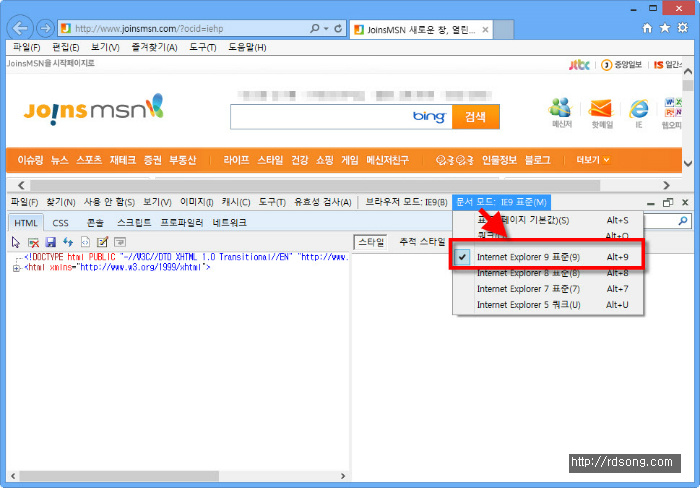Go forward with the browser forward arrow
The height and width of the screenshot is (488, 700).
pyautogui.click(x=45, y=29)
